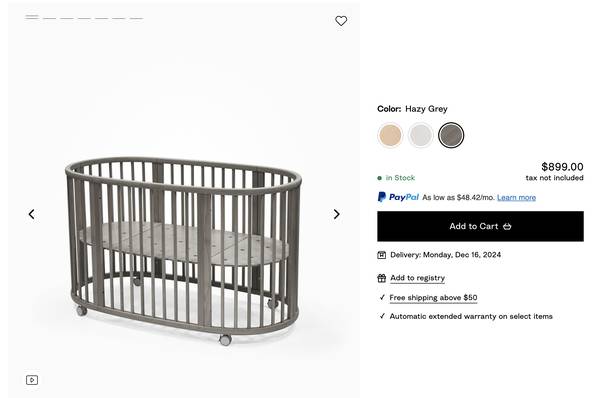600x398 pixels.
Task: Click the first image indicator dash
Action: pos(32,17)
